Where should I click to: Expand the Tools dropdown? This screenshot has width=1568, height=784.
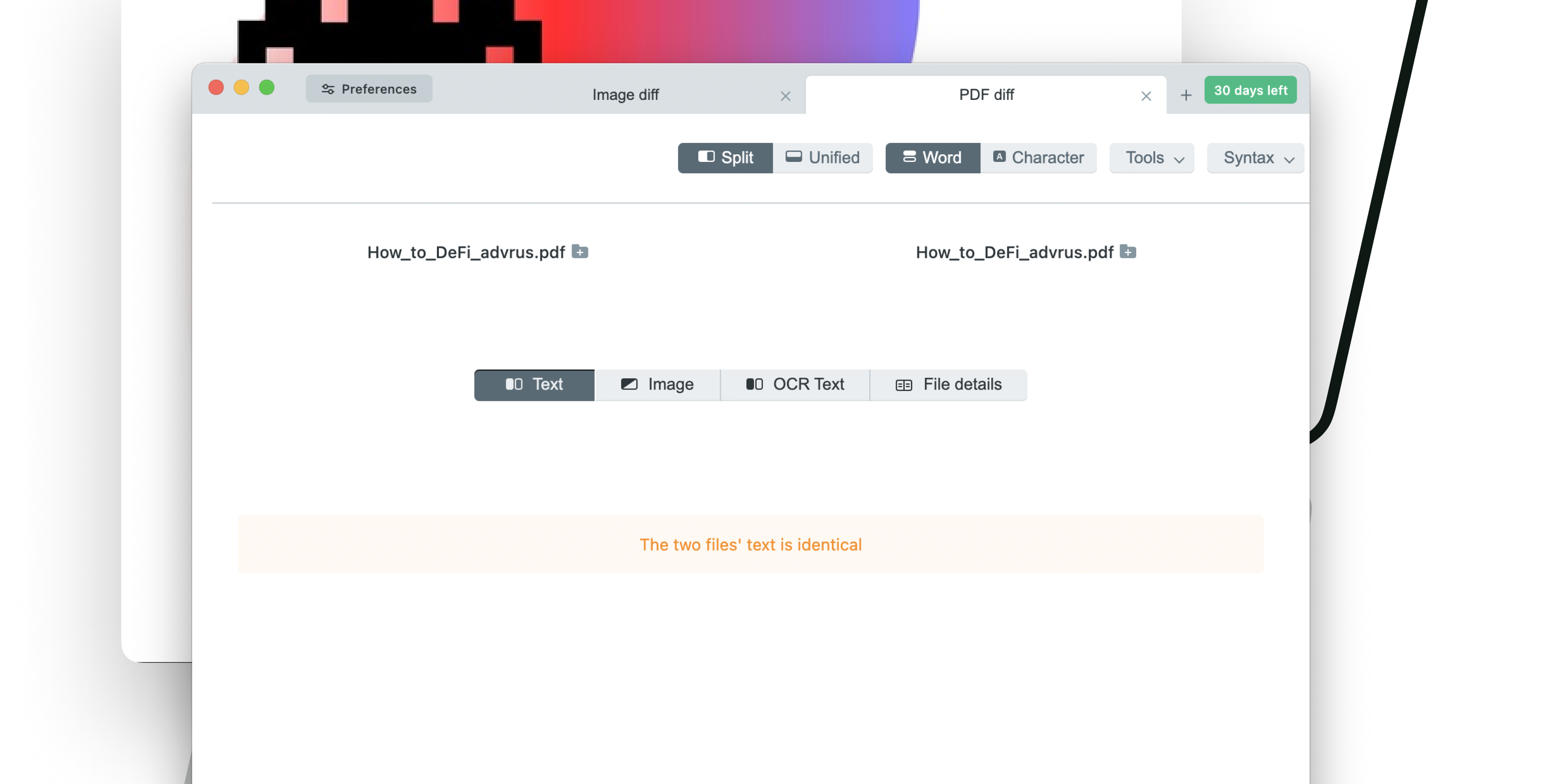click(x=1152, y=158)
